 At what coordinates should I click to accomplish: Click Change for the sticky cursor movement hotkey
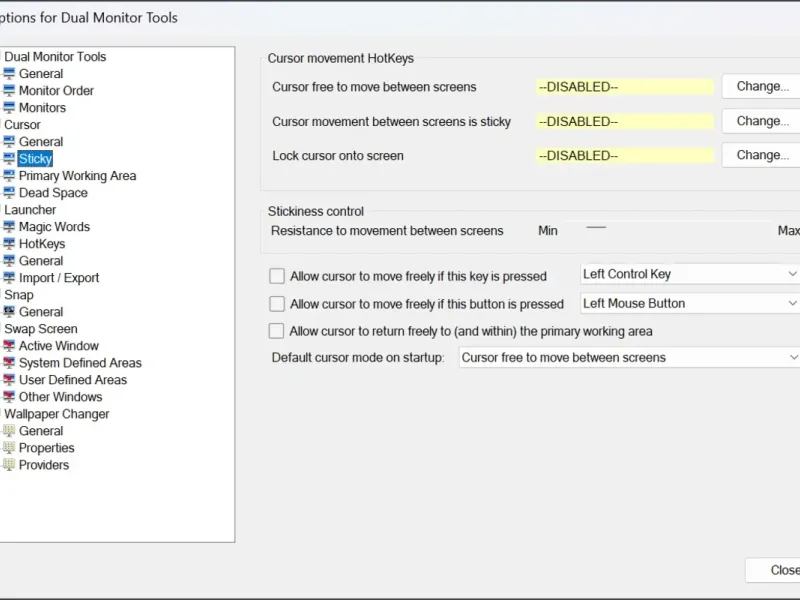(761, 121)
